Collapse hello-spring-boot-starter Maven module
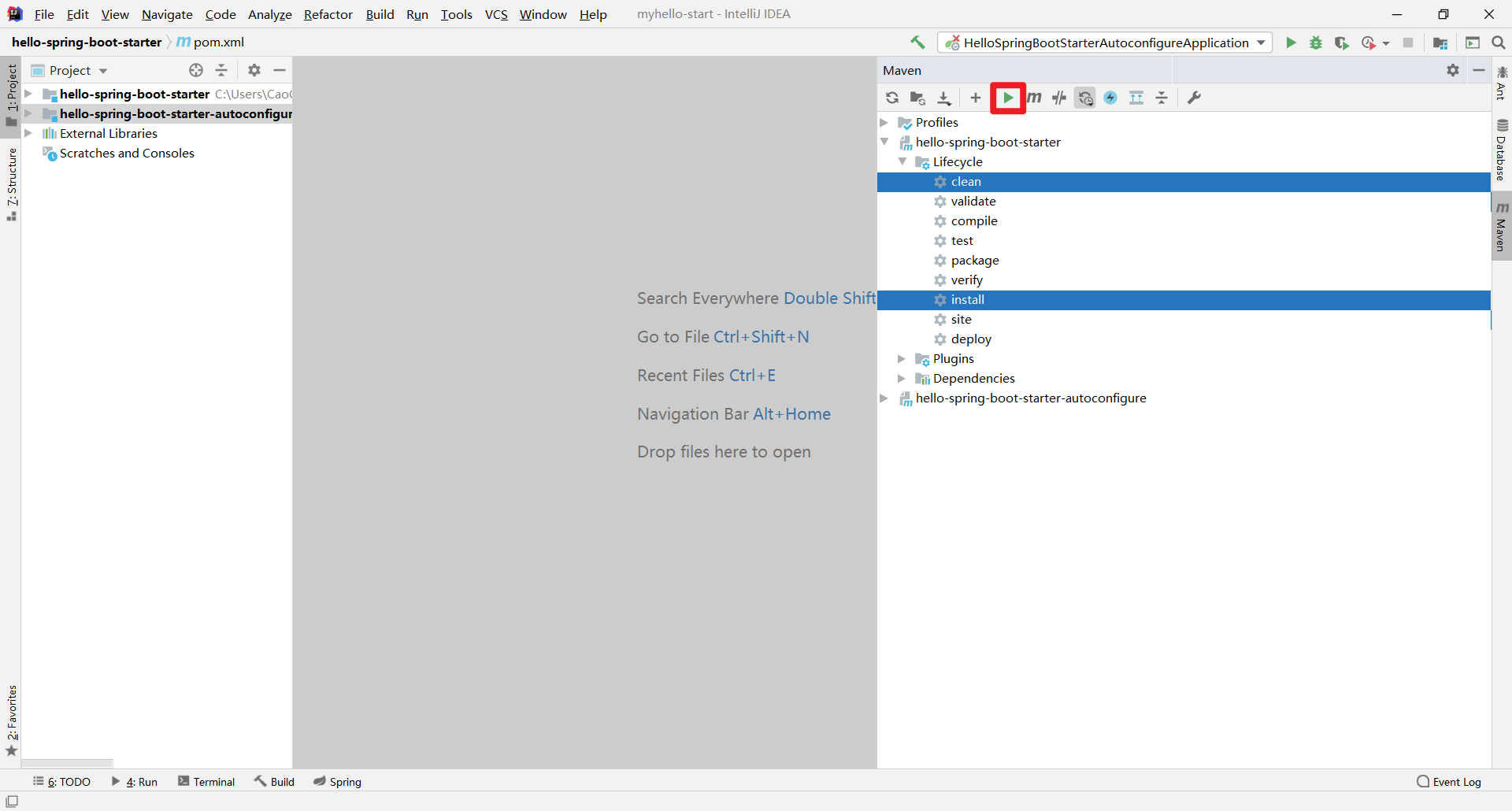This screenshot has height=811, width=1512. tap(884, 142)
